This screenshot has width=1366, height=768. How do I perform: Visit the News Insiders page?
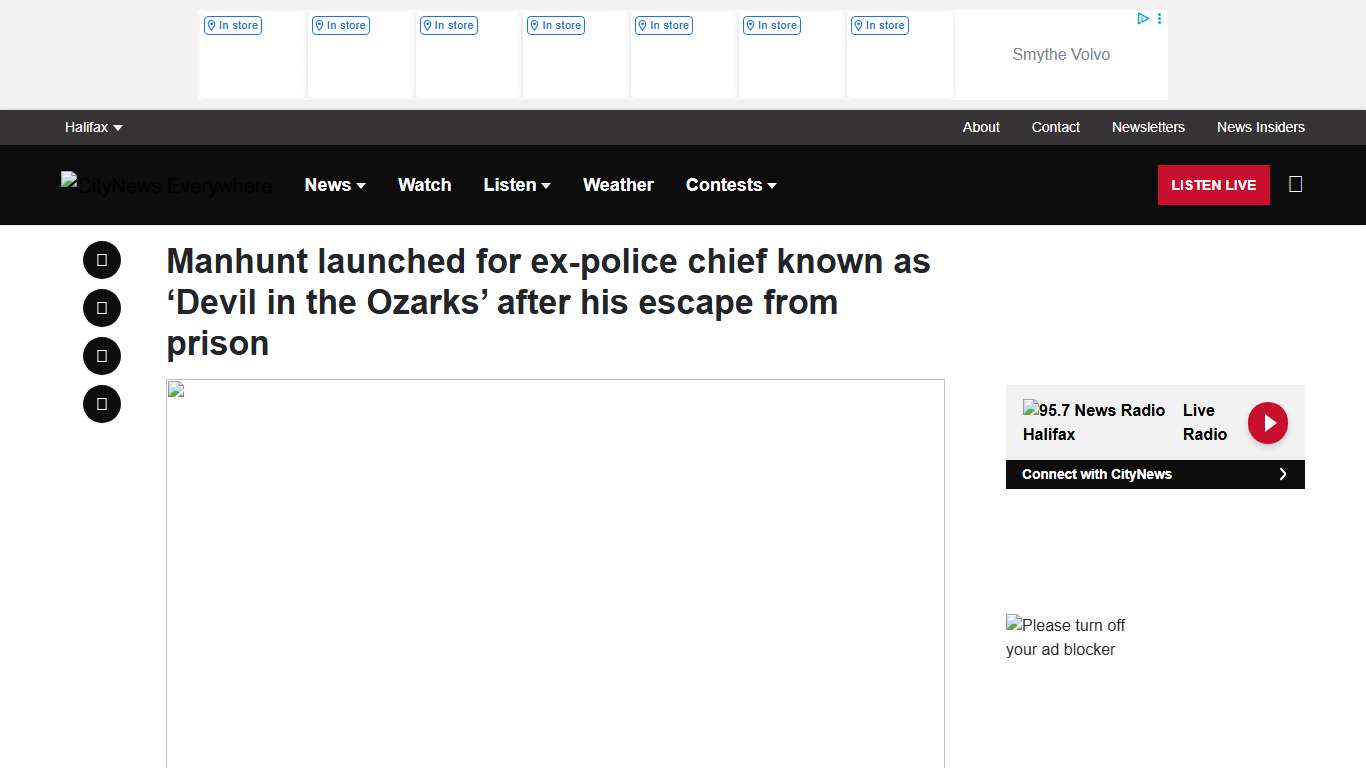click(1260, 127)
